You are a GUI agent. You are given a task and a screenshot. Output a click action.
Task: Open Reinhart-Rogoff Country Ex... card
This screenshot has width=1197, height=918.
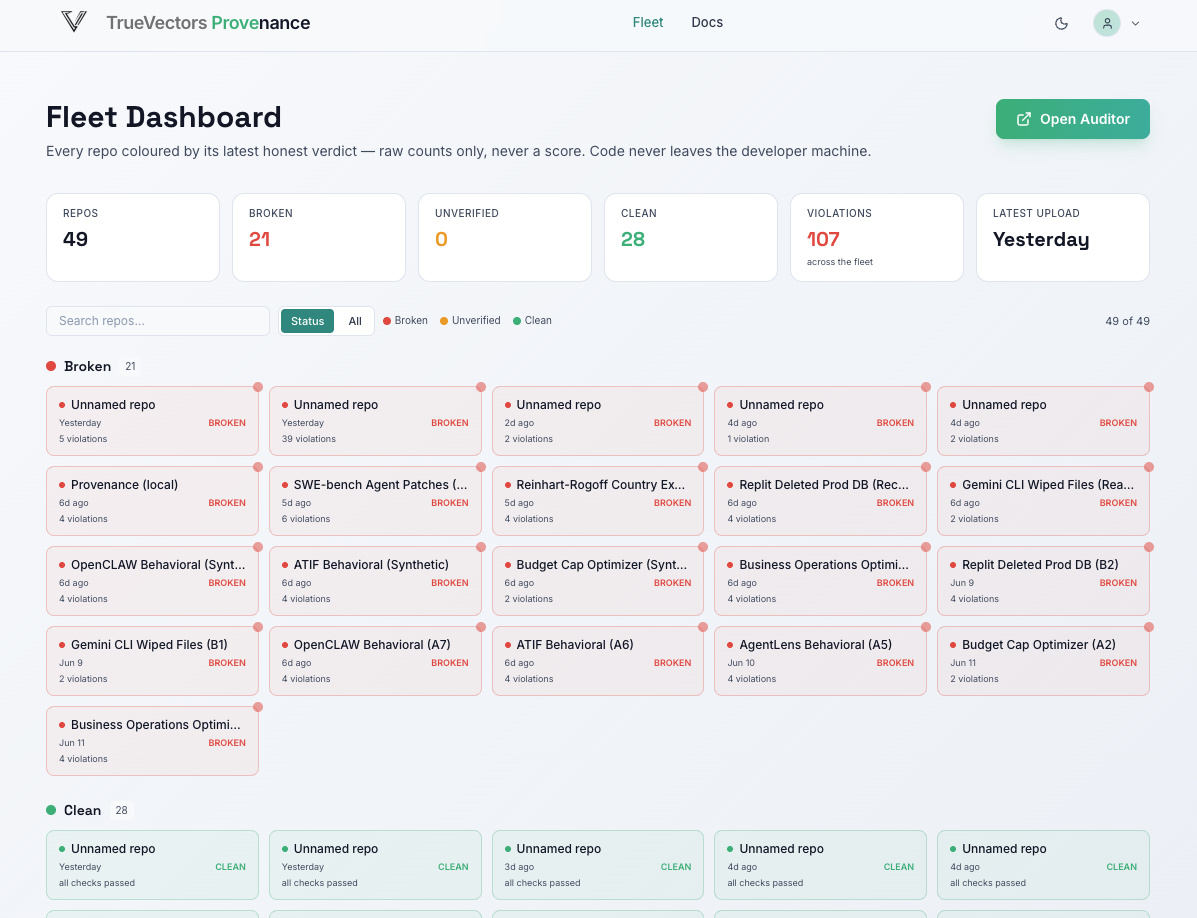[x=598, y=501]
